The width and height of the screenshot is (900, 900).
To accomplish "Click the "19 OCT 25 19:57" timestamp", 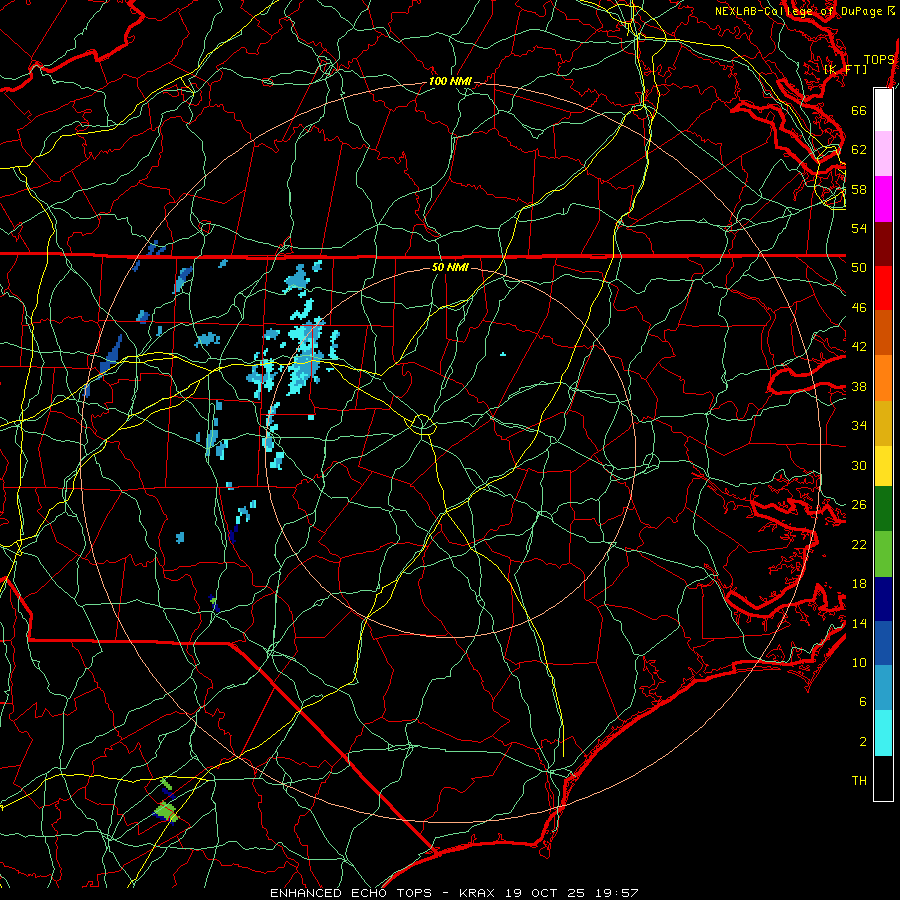I will (x=572, y=893).
